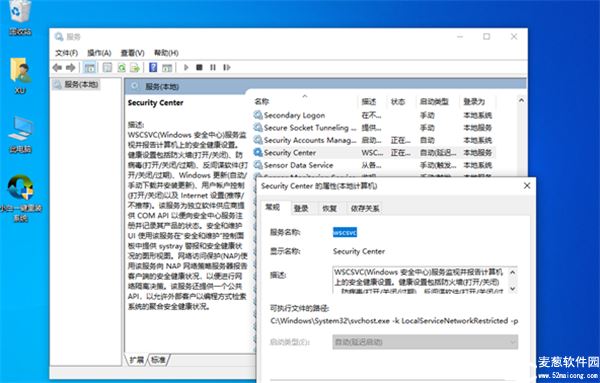Viewport: 600px width, 383px height.
Task: Start the selected service with play icon
Action: pyautogui.click(x=186, y=68)
